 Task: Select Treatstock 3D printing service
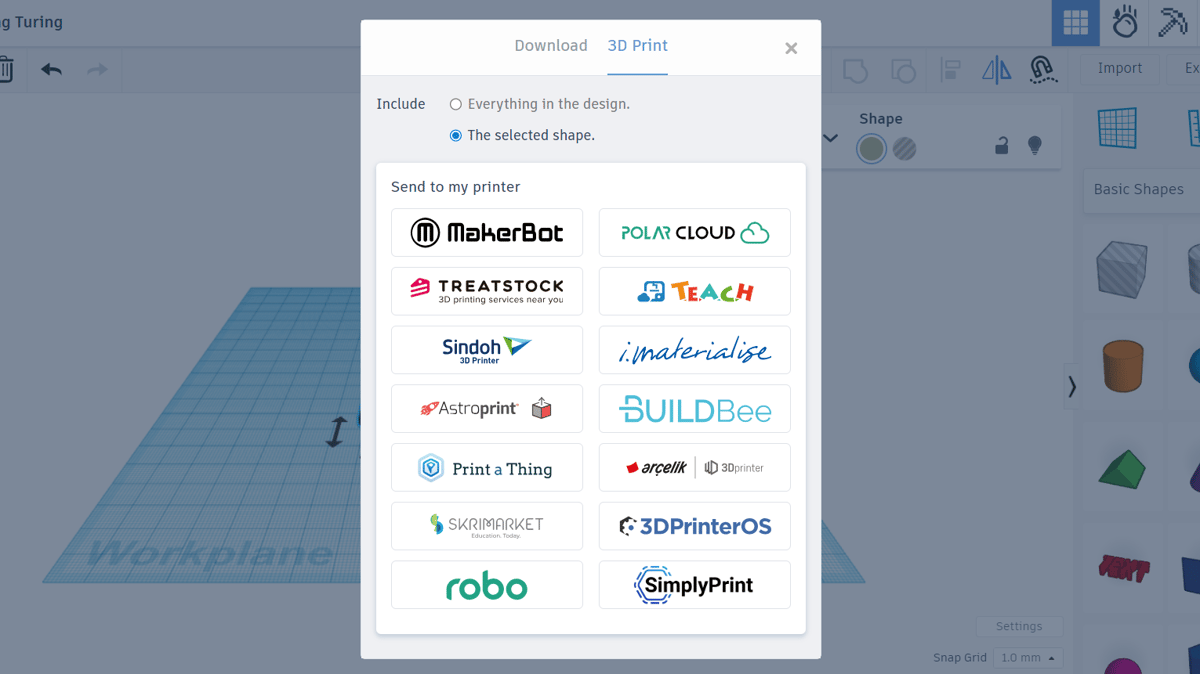click(487, 291)
